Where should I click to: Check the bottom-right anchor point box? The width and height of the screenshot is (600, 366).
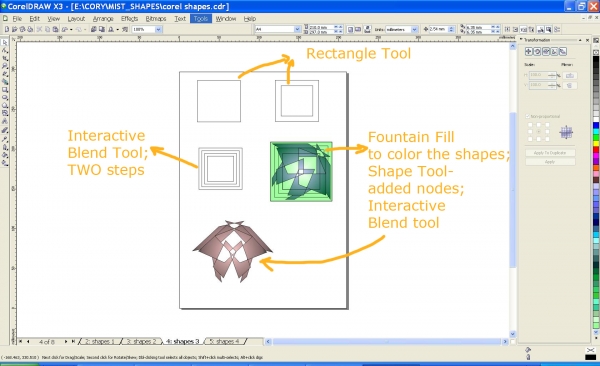548,139
